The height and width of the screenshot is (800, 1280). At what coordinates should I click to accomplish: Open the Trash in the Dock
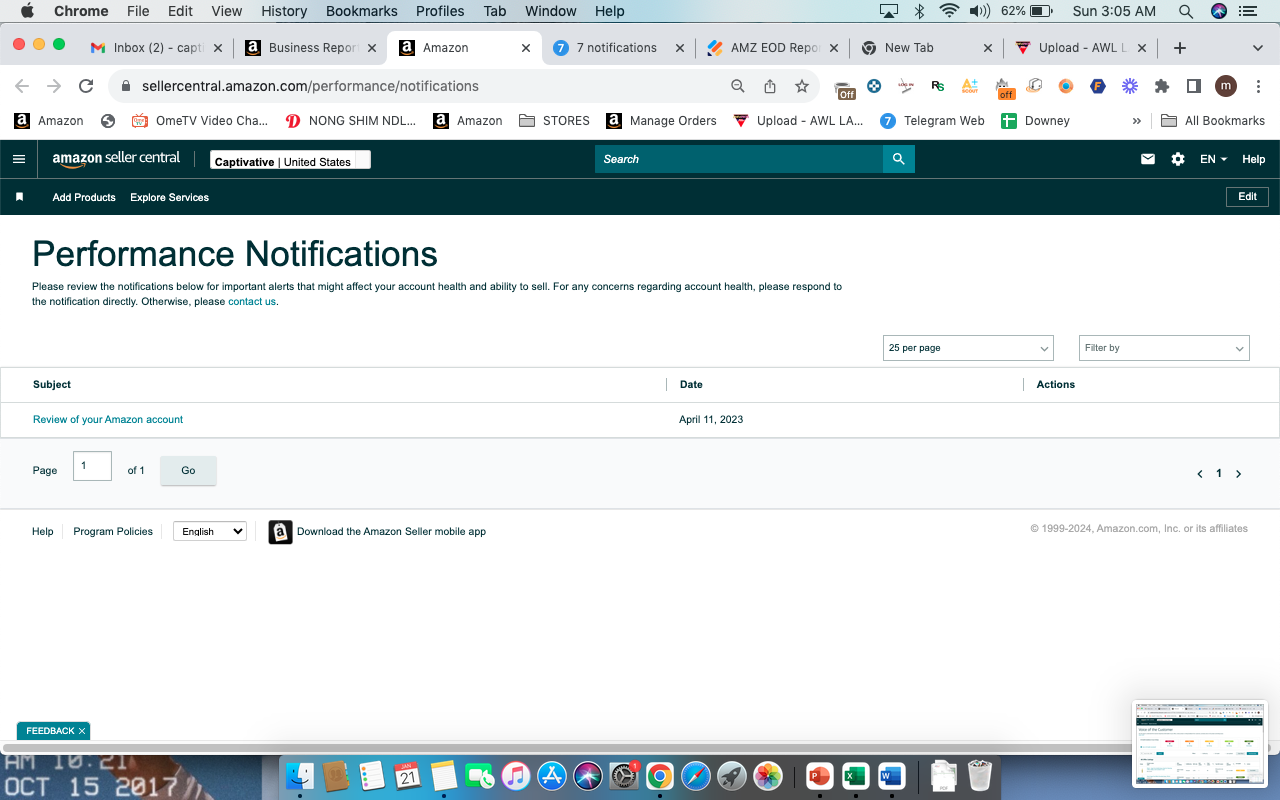[980, 775]
